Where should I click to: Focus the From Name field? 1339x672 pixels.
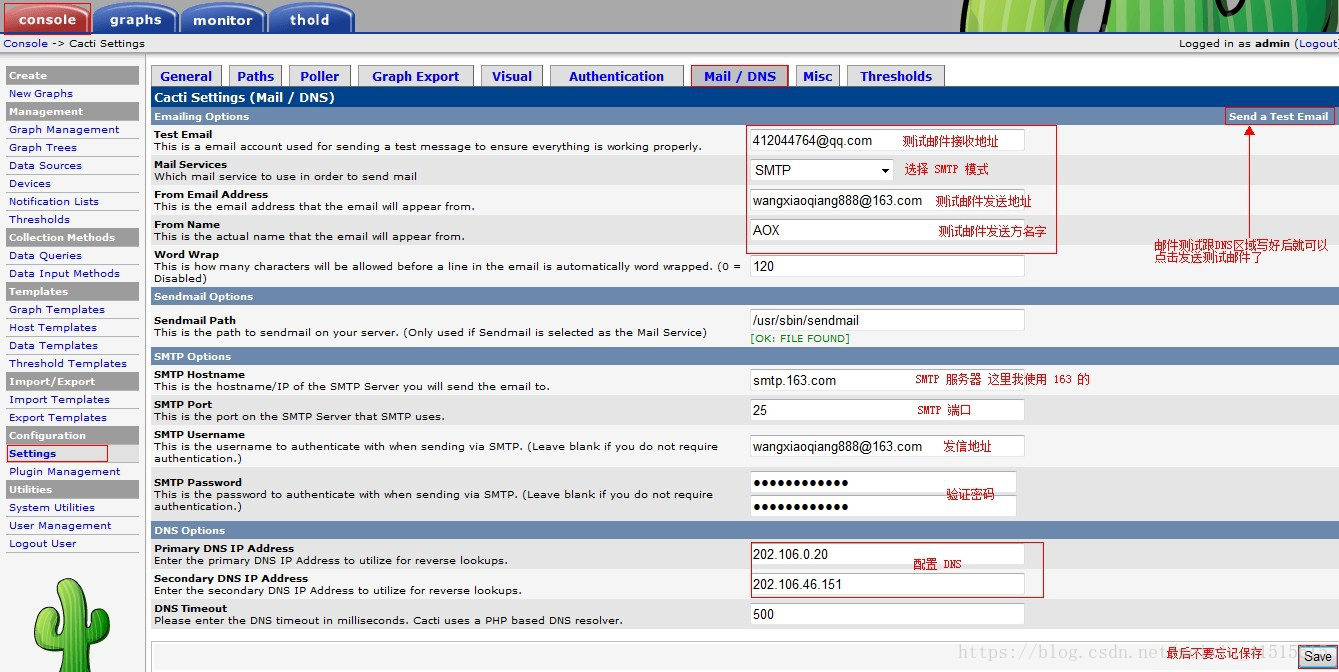point(887,231)
